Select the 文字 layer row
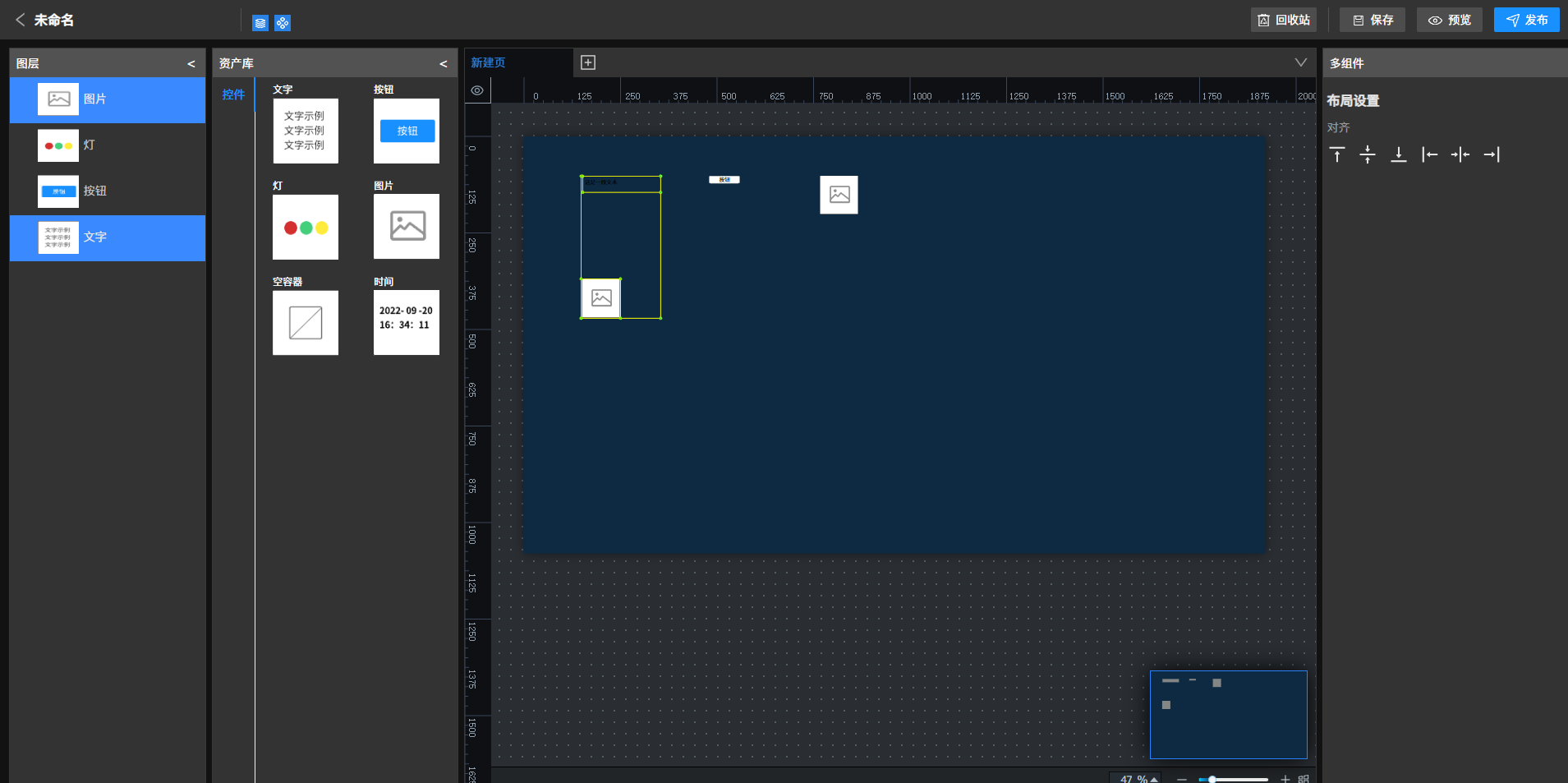This screenshot has height=783, width=1568. (108, 237)
